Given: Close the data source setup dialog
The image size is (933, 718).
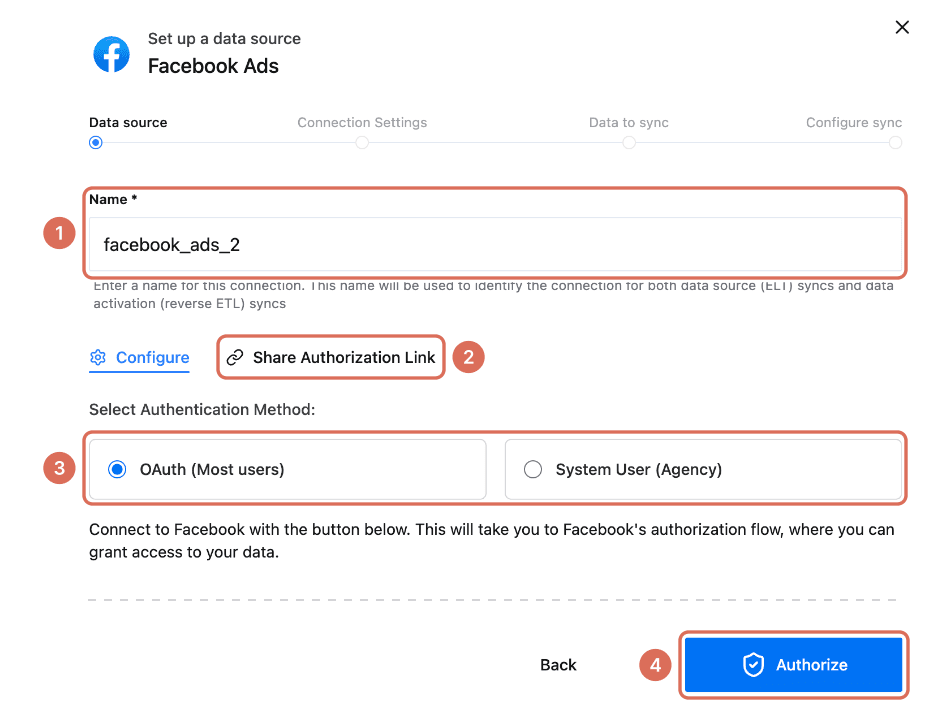Looking at the screenshot, I should 902,27.
